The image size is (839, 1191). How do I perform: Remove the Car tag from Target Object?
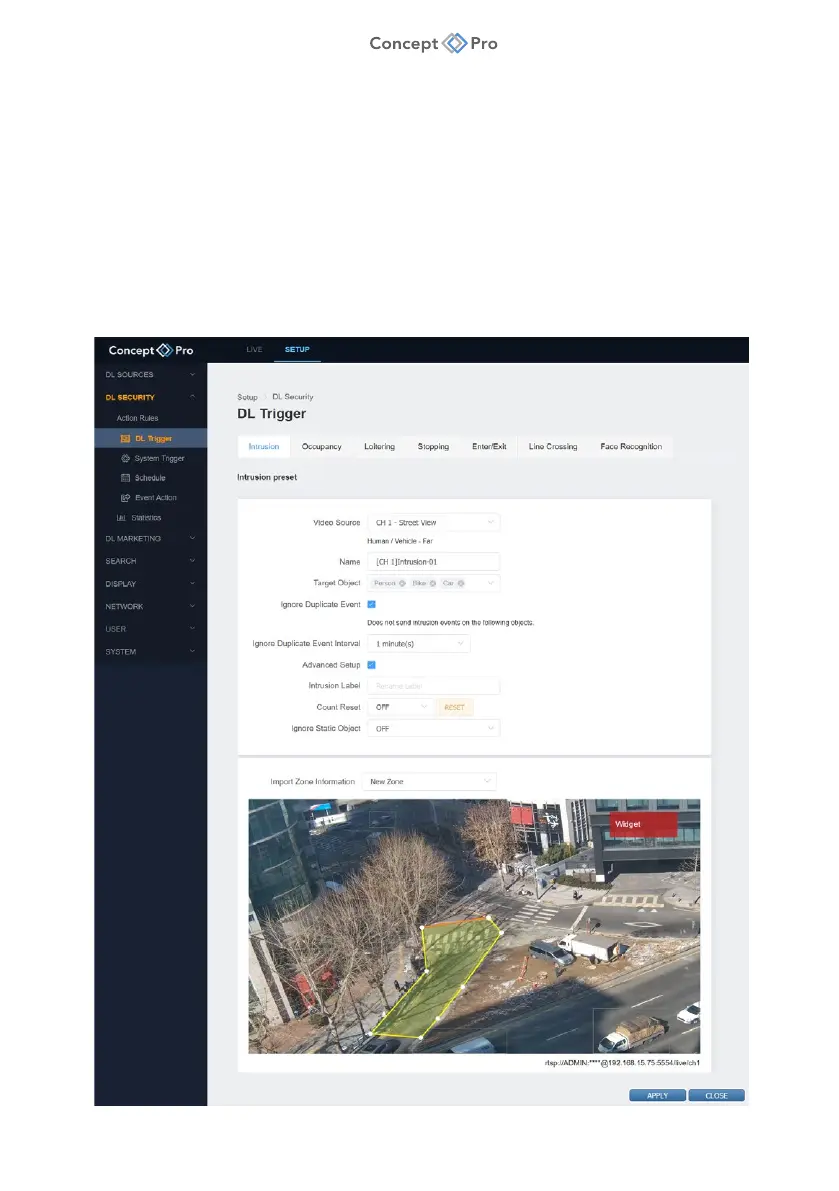[461, 583]
